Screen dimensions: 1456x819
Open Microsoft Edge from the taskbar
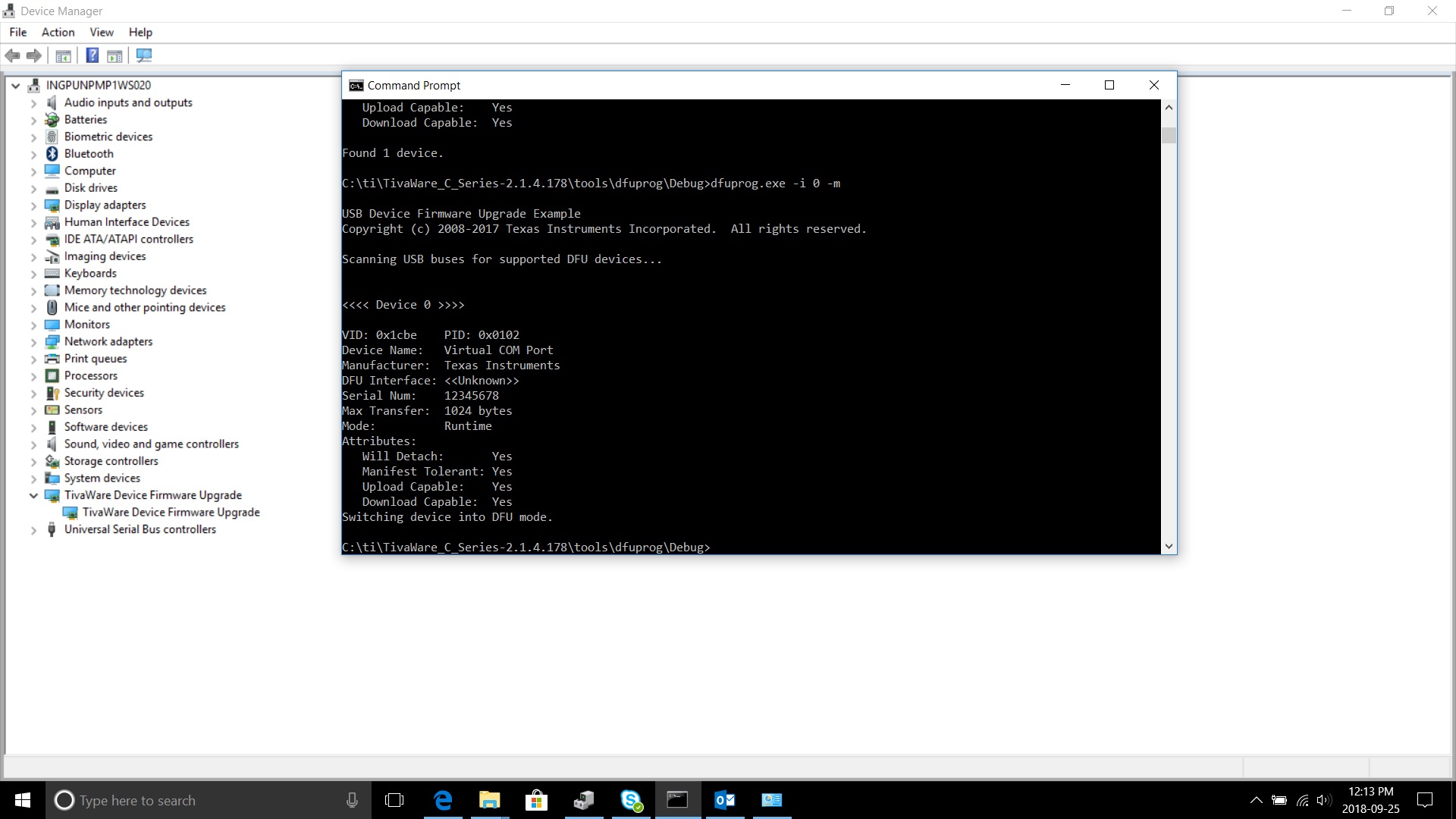point(443,800)
